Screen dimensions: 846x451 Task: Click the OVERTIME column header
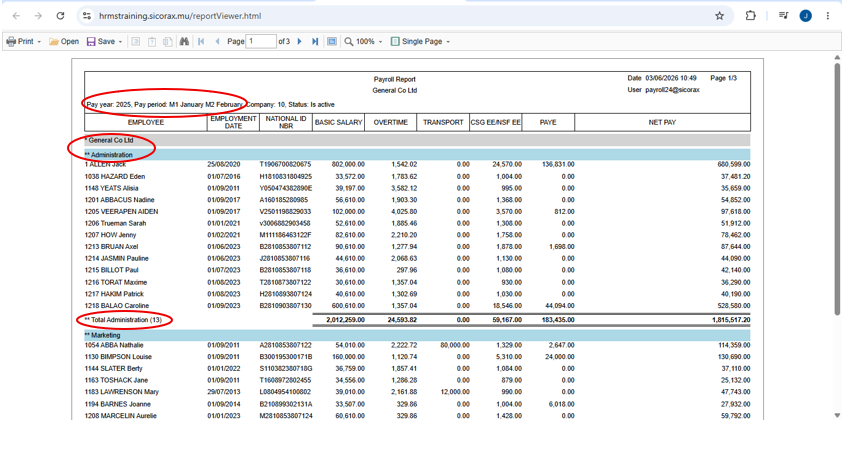click(391, 122)
